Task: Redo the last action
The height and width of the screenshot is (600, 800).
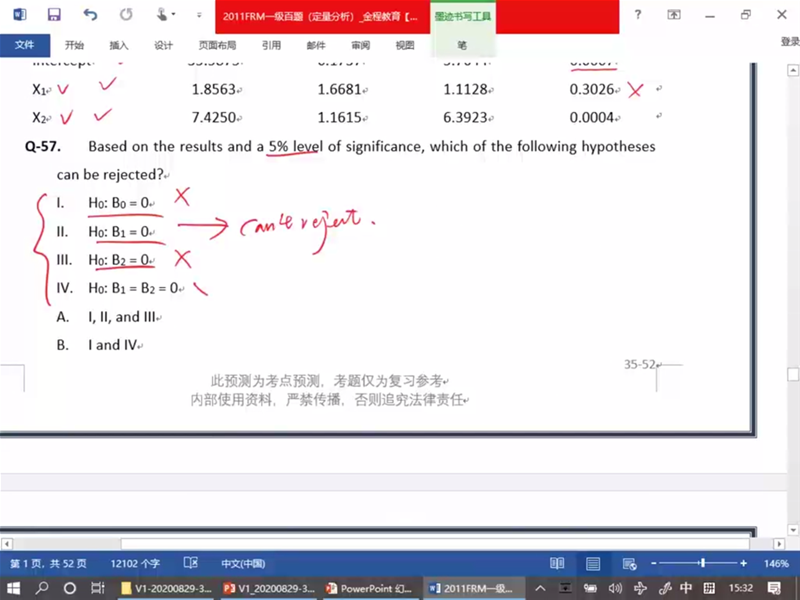Action: (x=126, y=14)
